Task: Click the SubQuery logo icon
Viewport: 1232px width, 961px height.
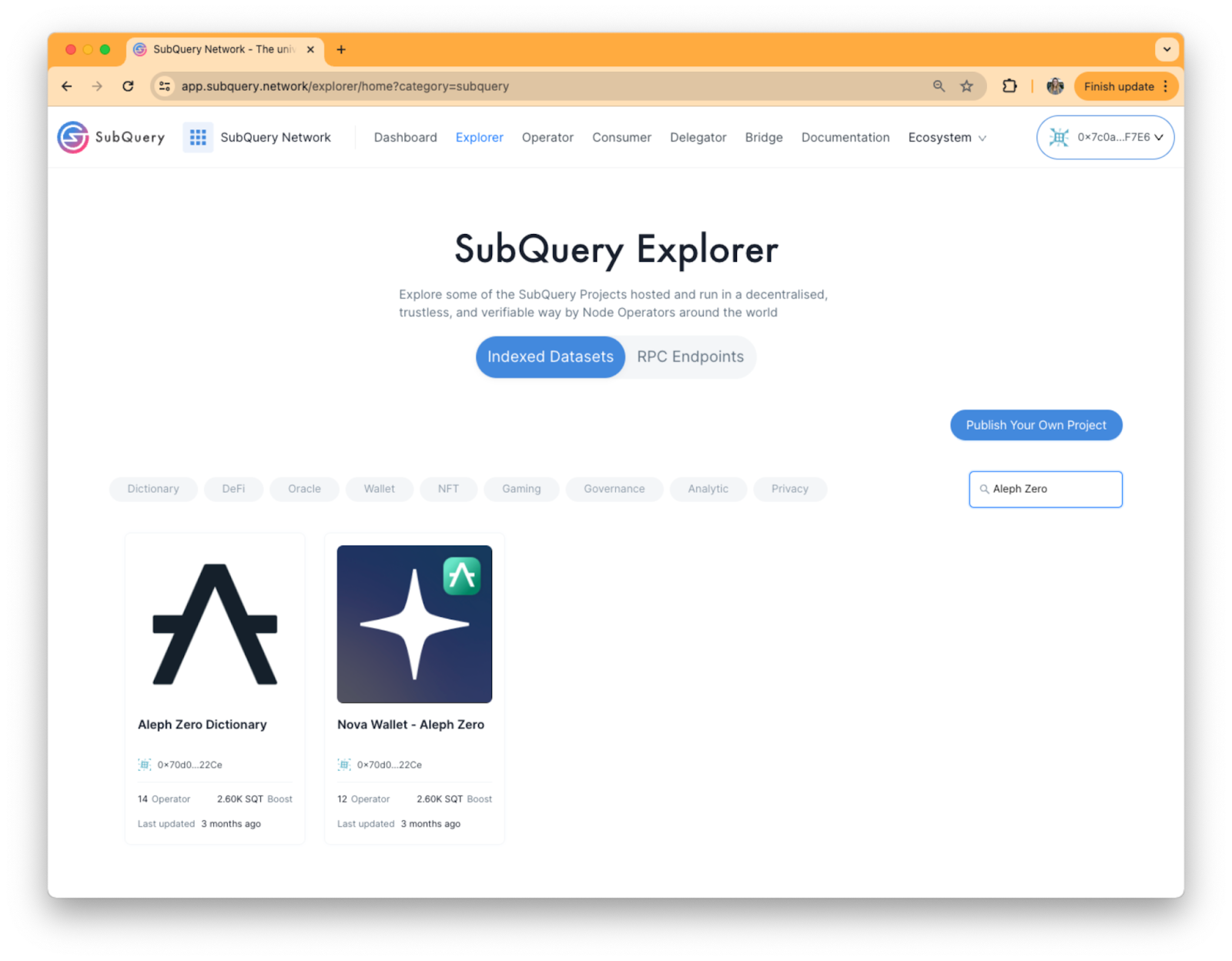Action: tap(73, 137)
